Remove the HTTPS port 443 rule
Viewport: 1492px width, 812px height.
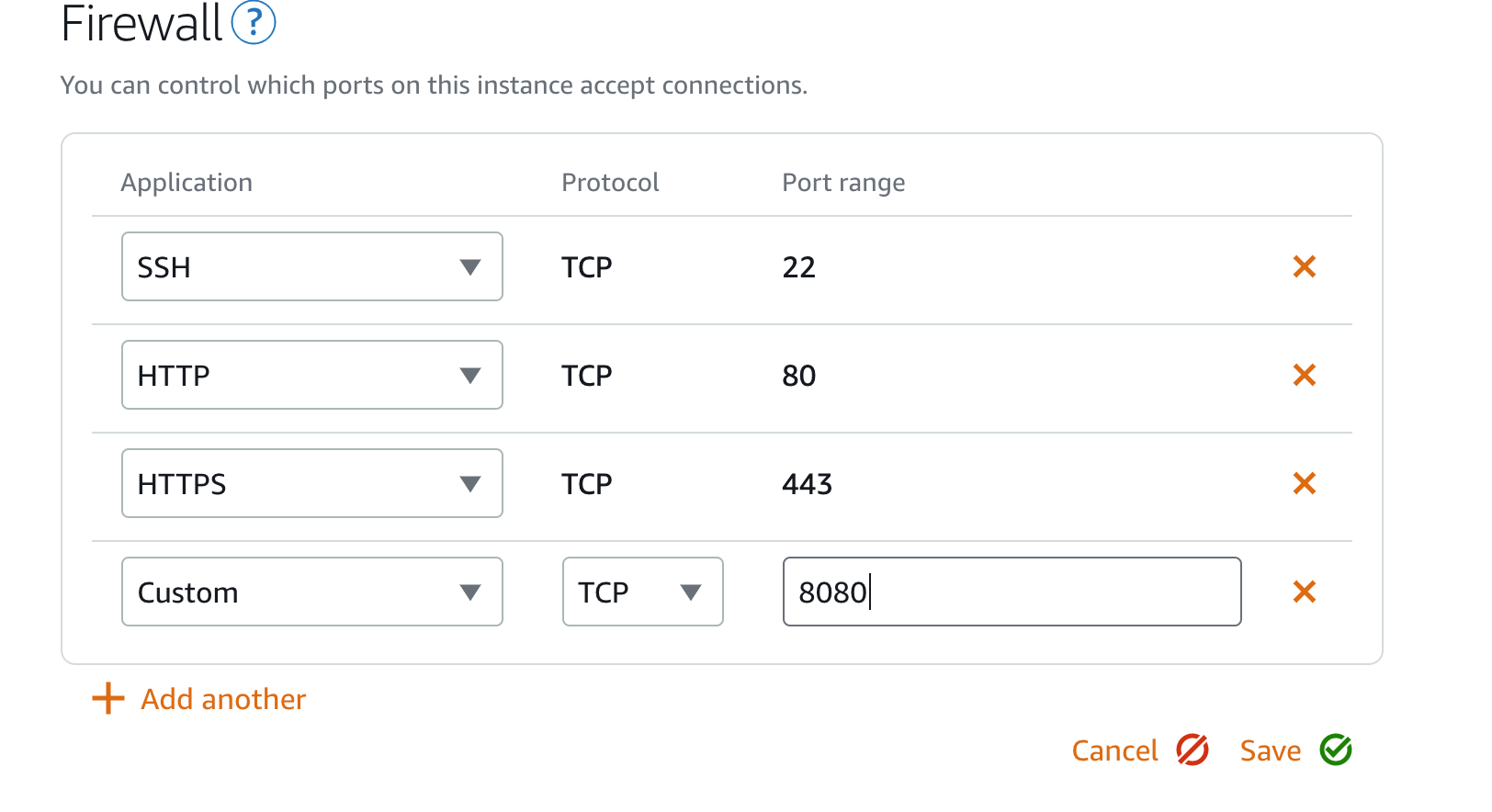click(1304, 483)
